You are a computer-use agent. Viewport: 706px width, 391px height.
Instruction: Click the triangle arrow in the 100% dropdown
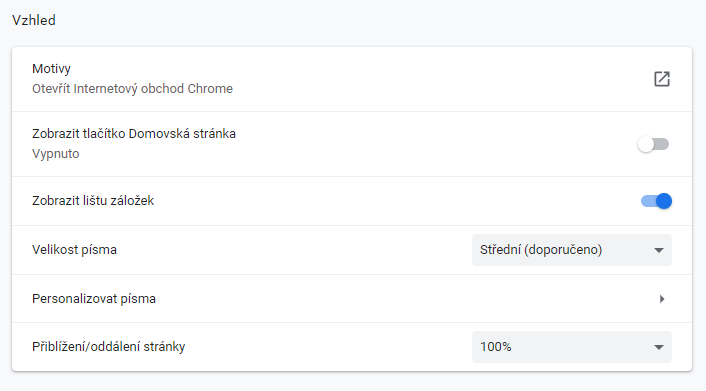[x=659, y=347]
